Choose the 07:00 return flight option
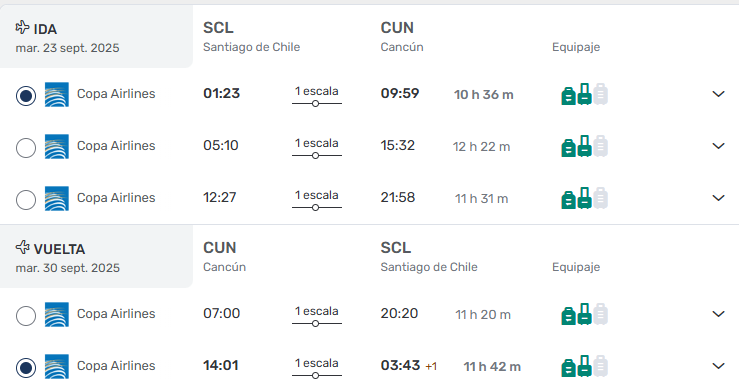Viewport: 739px width, 389px height. point(26,315)
